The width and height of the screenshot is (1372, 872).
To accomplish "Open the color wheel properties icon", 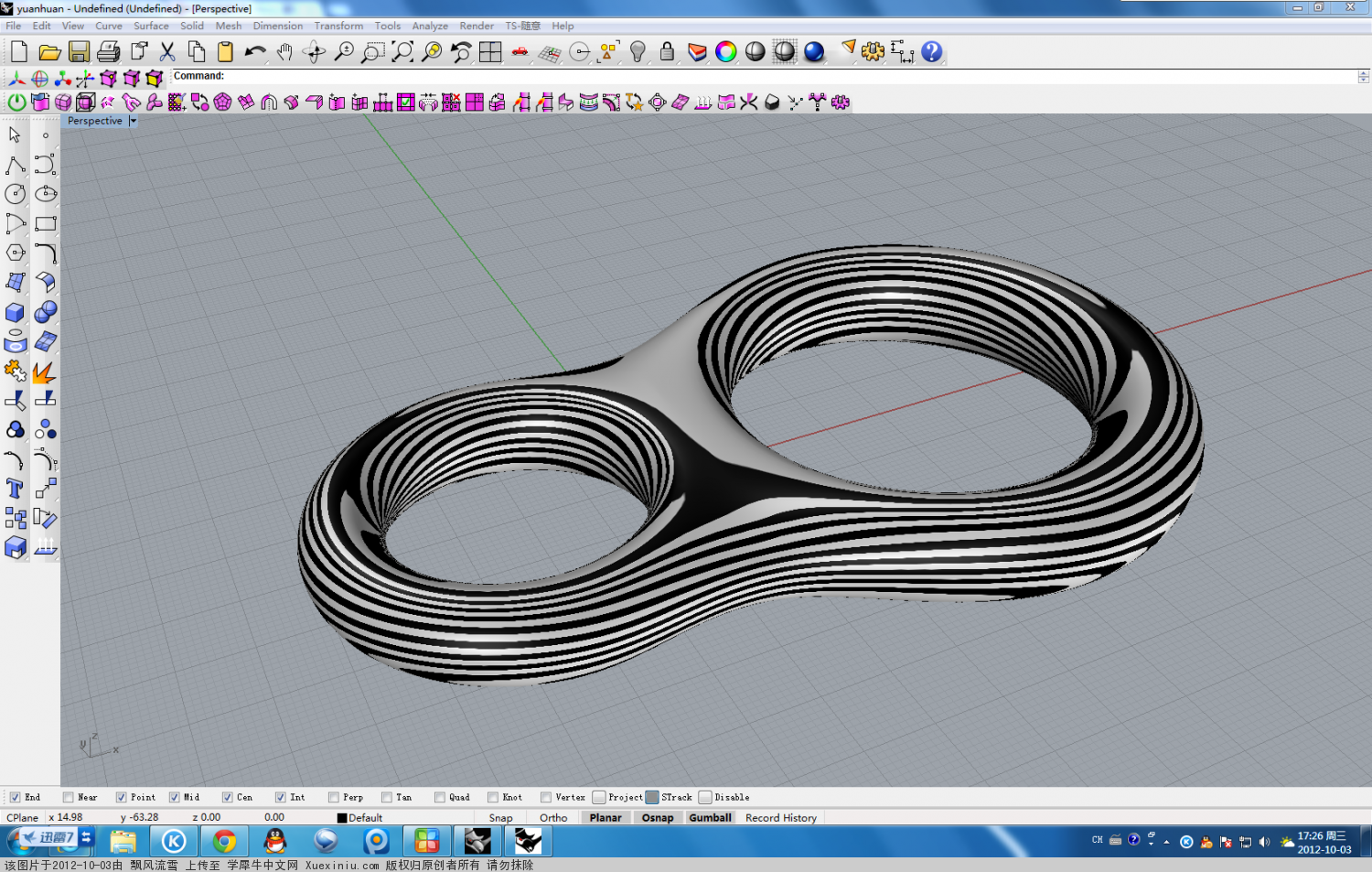I will [726, 52].
